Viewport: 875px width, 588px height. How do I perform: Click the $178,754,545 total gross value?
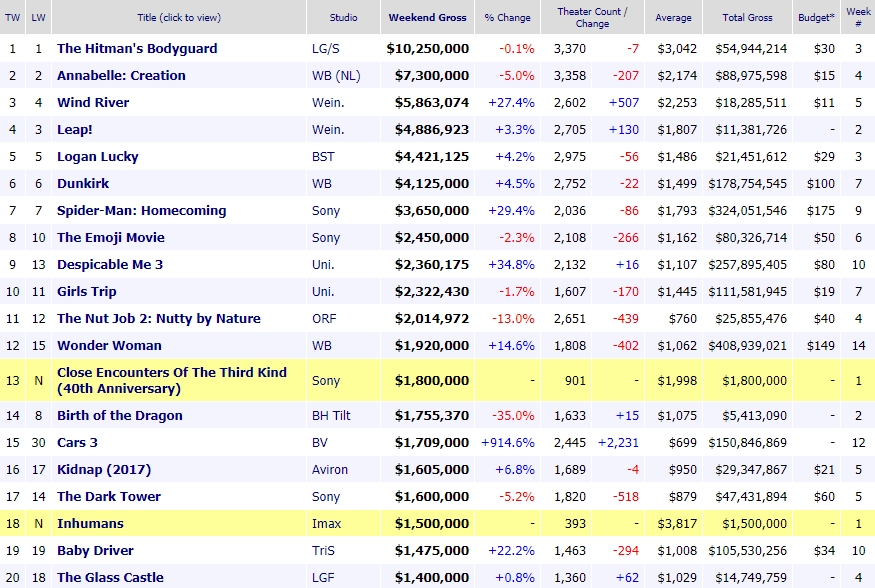(x=748, y=184)
